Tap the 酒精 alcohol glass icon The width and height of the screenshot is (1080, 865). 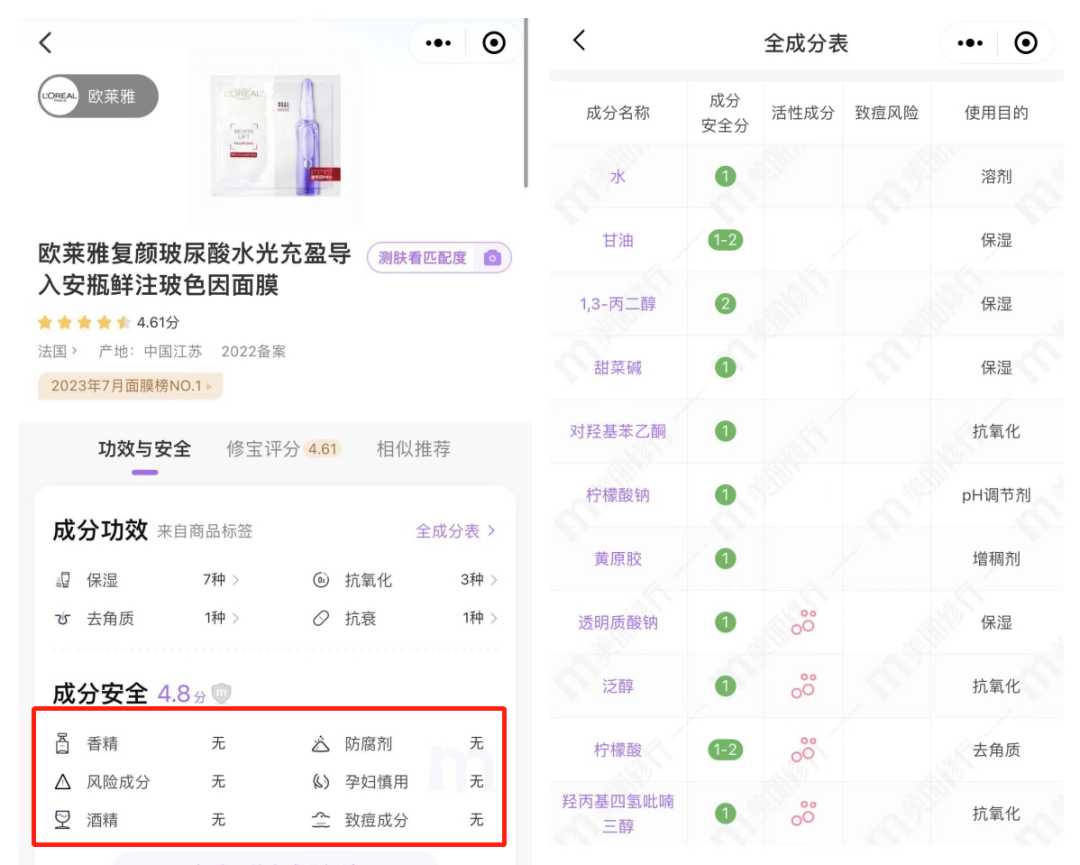(63, 820)
